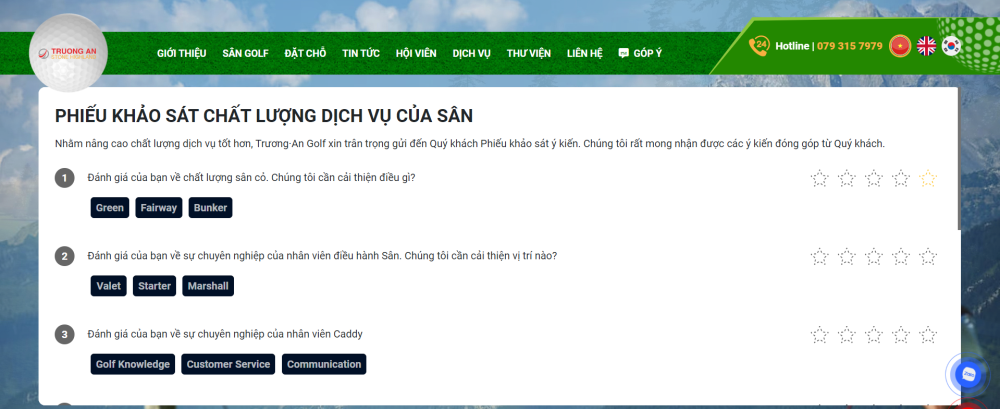Switch language to English UK flag

927,46
